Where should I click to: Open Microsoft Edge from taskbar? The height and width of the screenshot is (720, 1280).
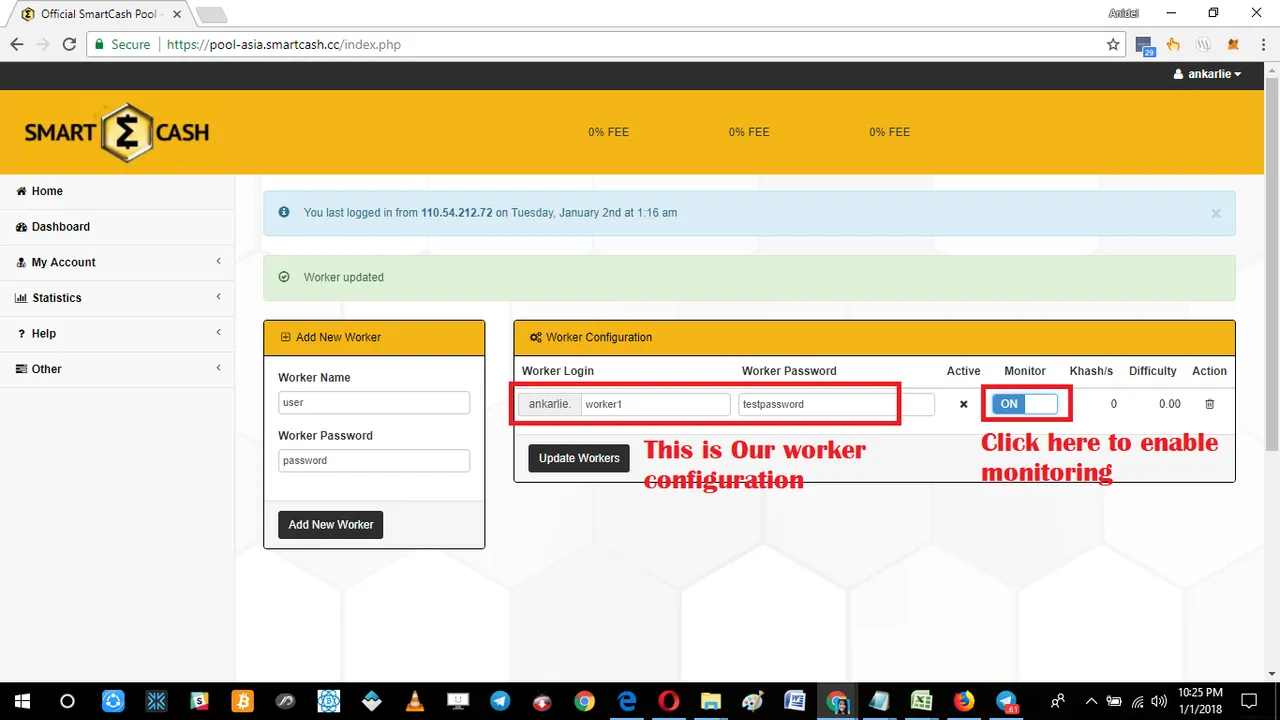[x=627, y=701]
